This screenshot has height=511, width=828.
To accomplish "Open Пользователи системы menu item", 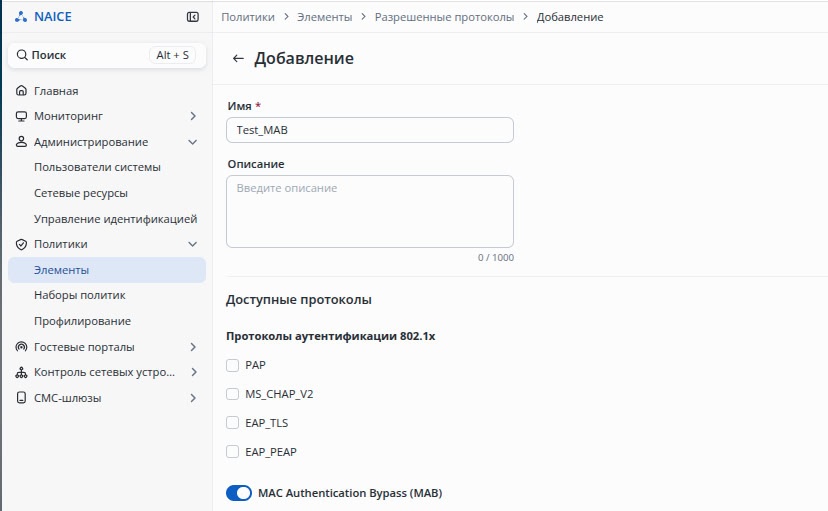I will tap(97, 167).
